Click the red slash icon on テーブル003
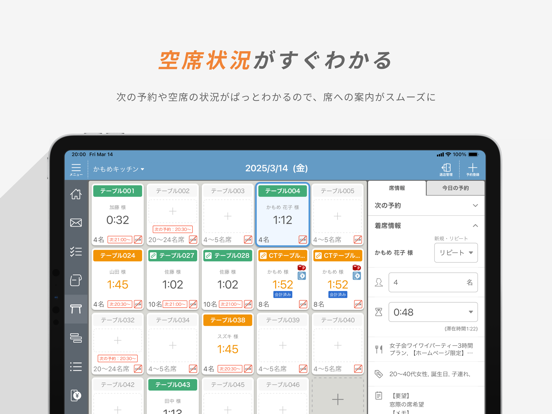Viewport: 552px width, 414px height. tap(248, 240)
